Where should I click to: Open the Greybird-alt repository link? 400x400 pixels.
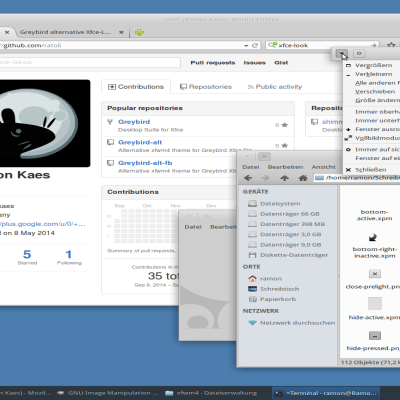140,142
